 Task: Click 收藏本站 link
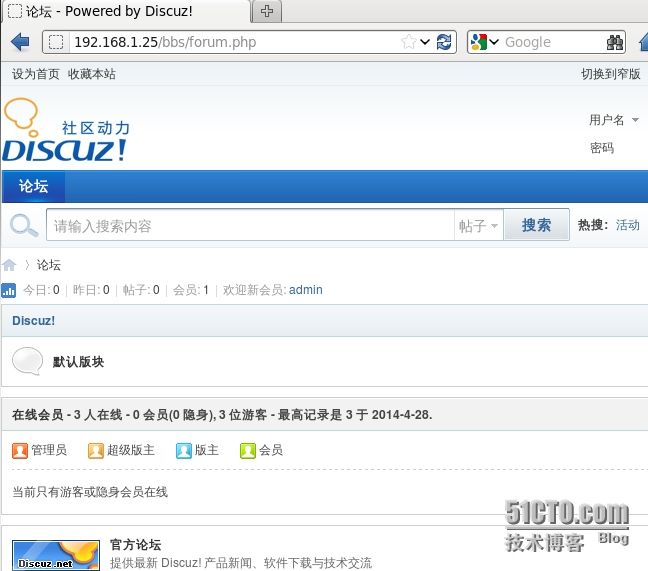(91, 74)
